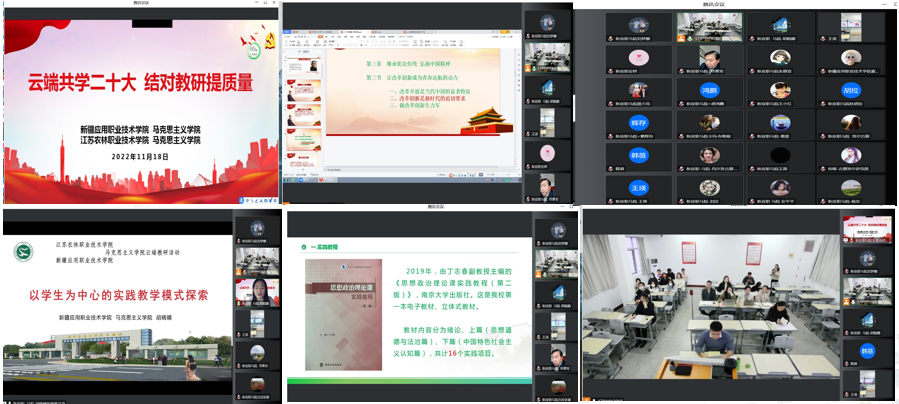899x404 pixels.
Task: Click the 王涛 projector room tile in gallery
Action: [851, 27]
